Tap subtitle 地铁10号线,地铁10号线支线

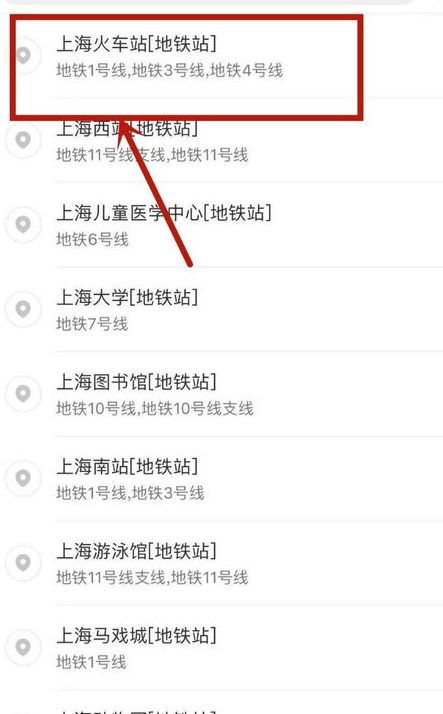155,408
